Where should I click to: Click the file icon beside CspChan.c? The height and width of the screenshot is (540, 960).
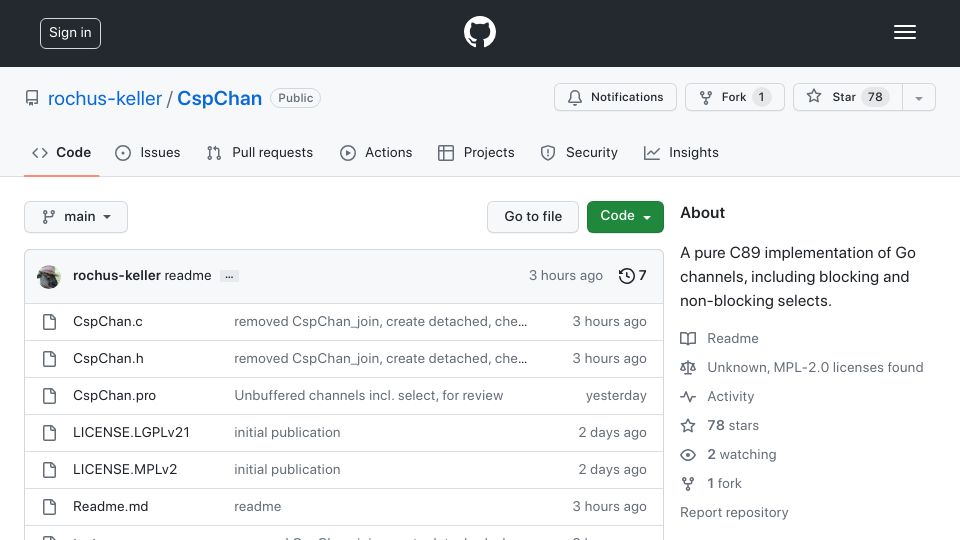point(50,321)
